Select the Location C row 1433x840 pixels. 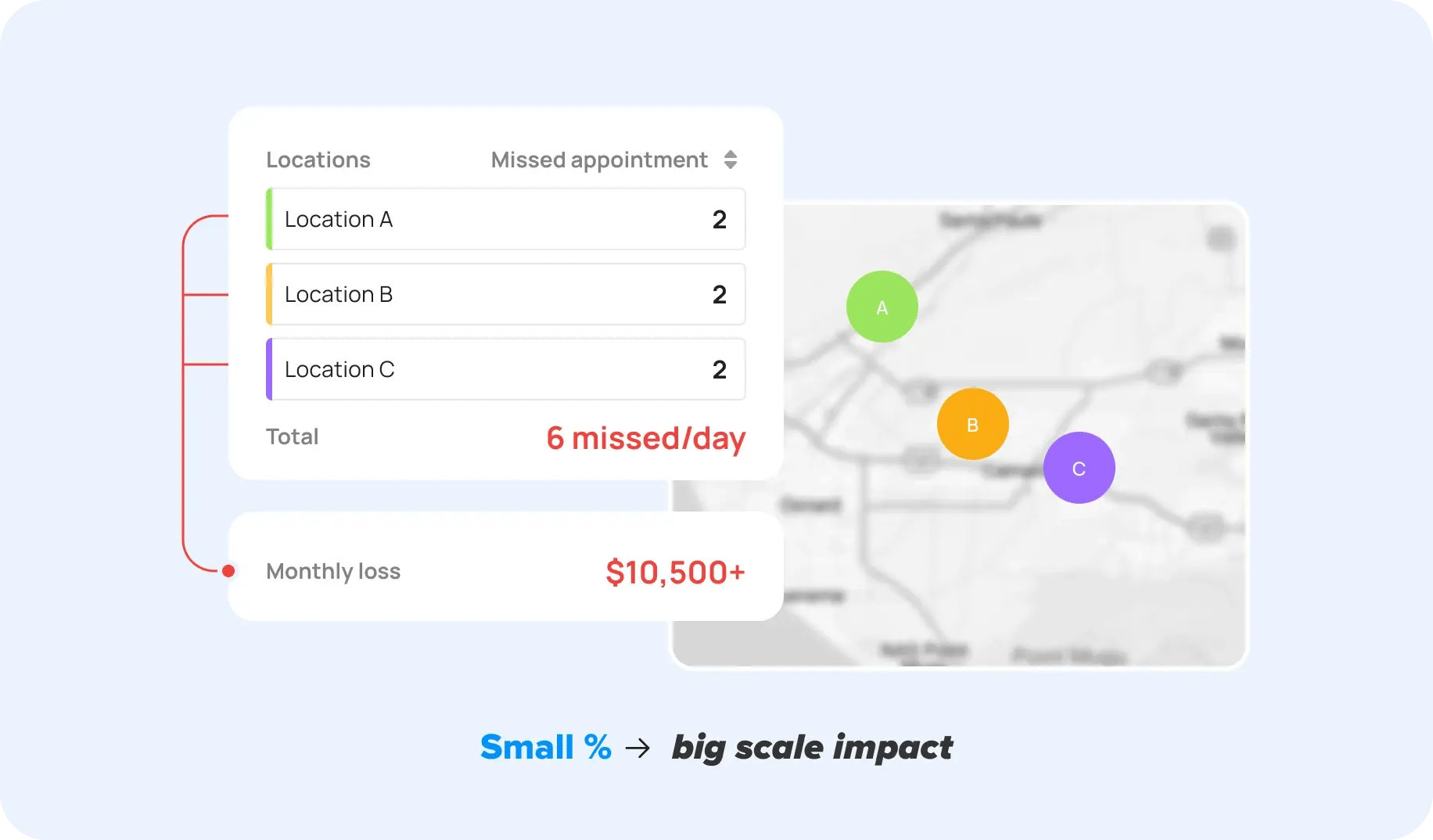coord(505,369)
